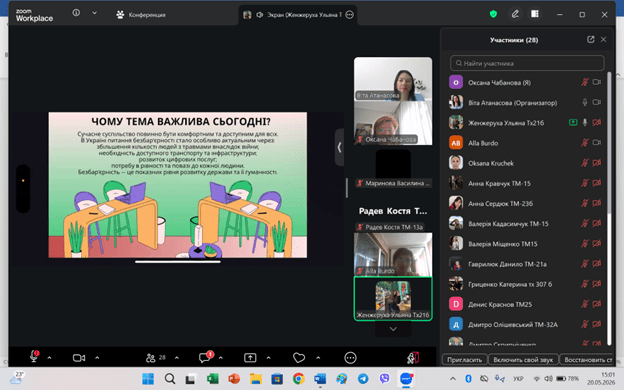Click avatar of Дмитро Олішевський ТМ-32А
The height and width of the screenshot is (390, 624).
(456, 324)
